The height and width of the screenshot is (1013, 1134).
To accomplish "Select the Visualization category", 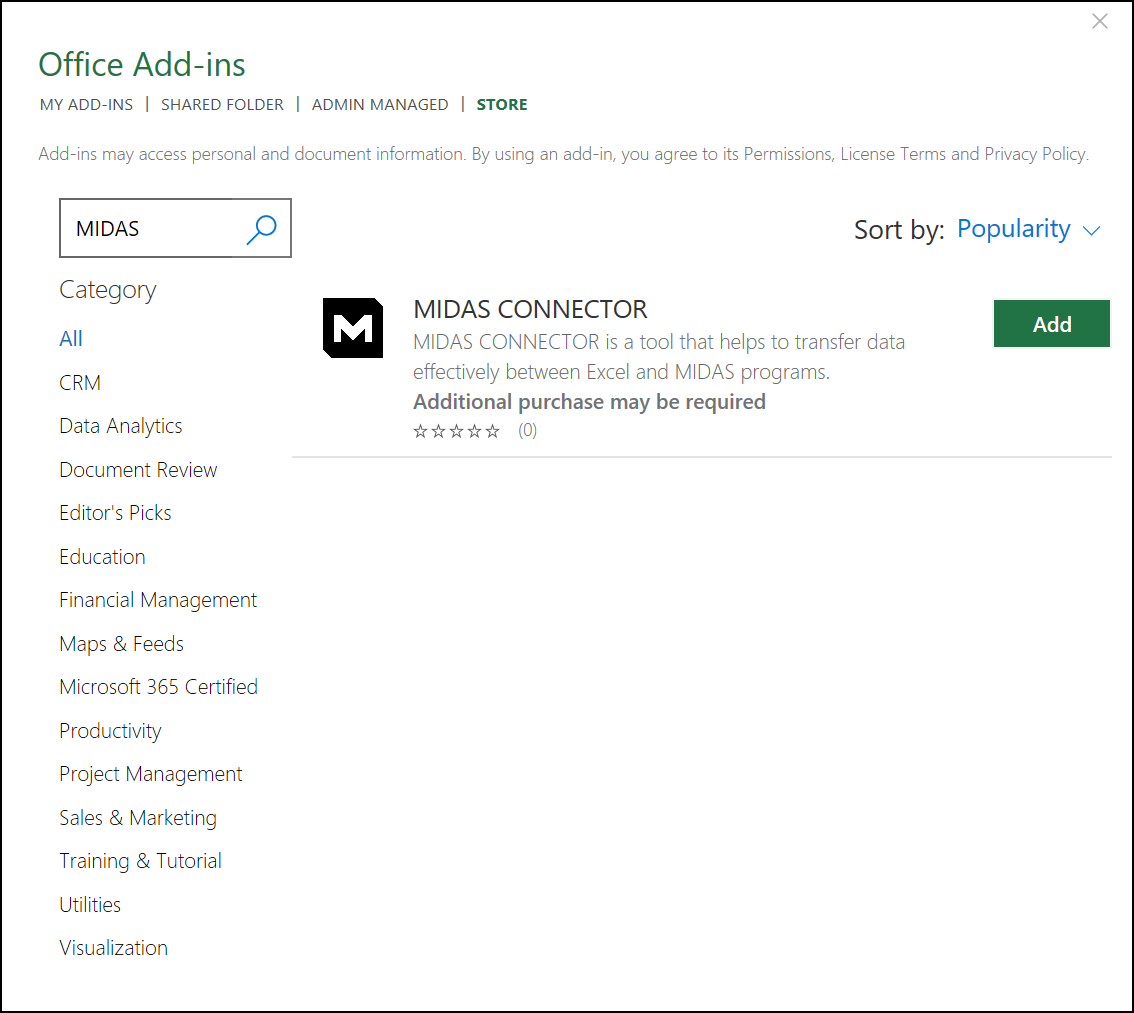I will [113, 947].
